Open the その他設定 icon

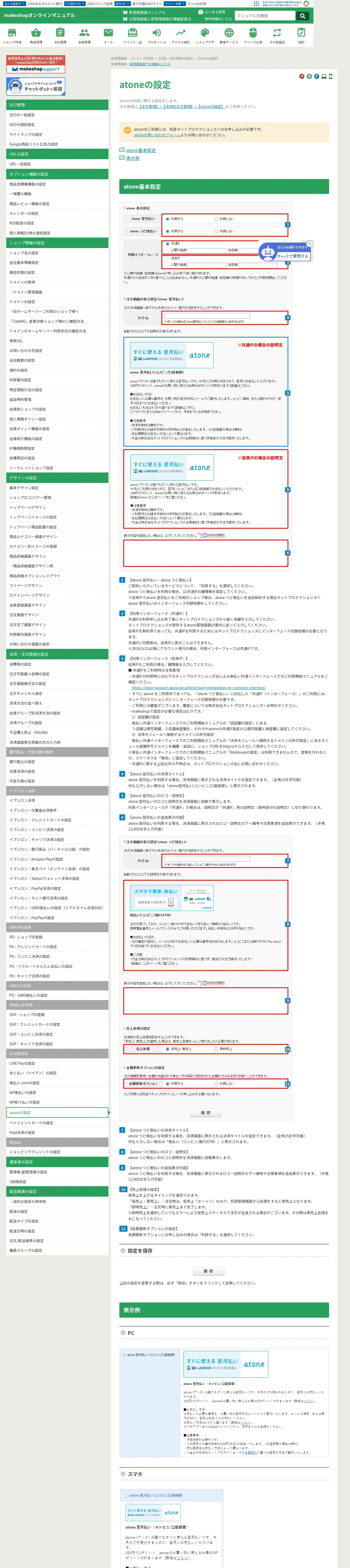277,36
